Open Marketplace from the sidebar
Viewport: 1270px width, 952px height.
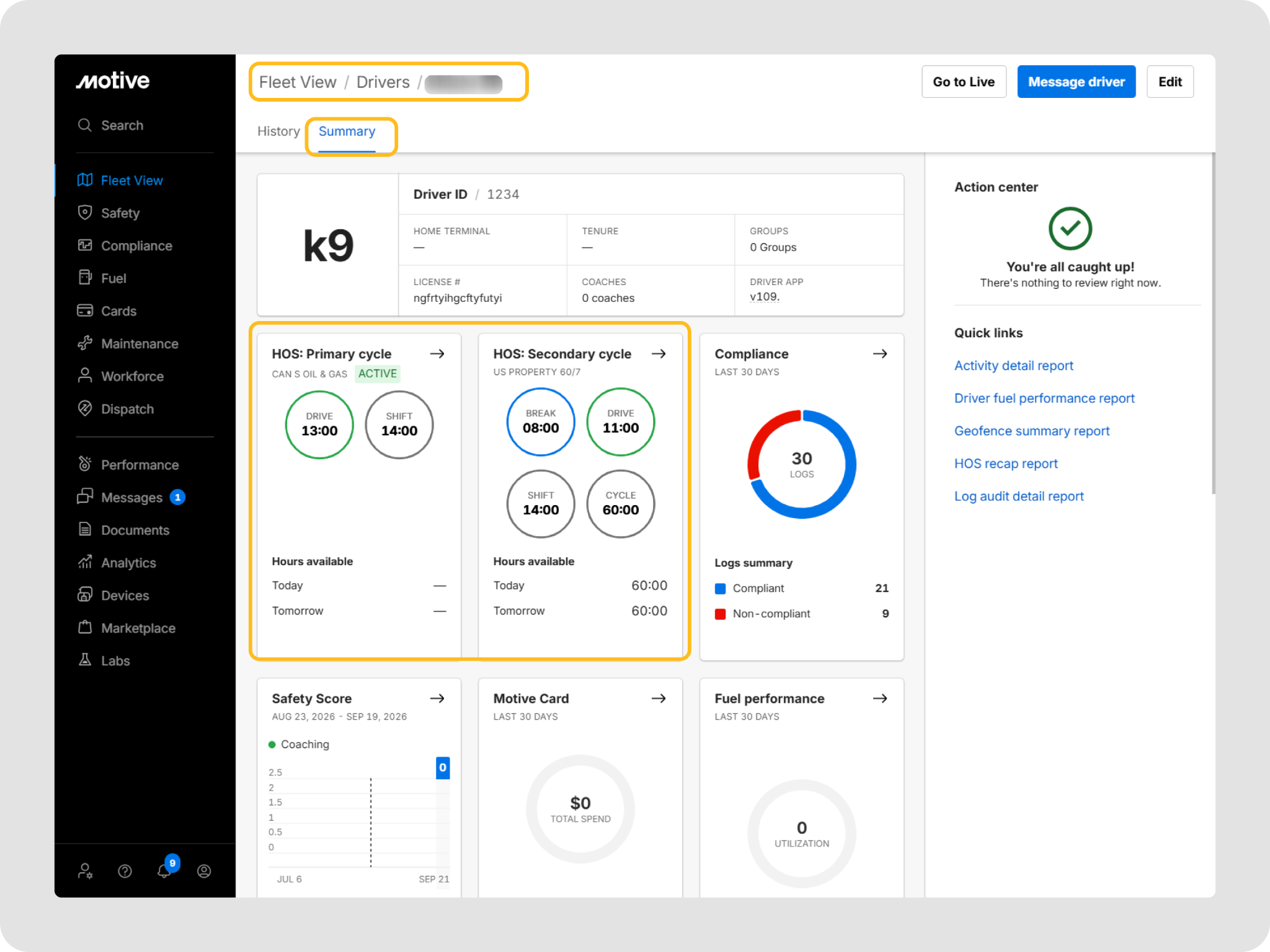(138, 628)
